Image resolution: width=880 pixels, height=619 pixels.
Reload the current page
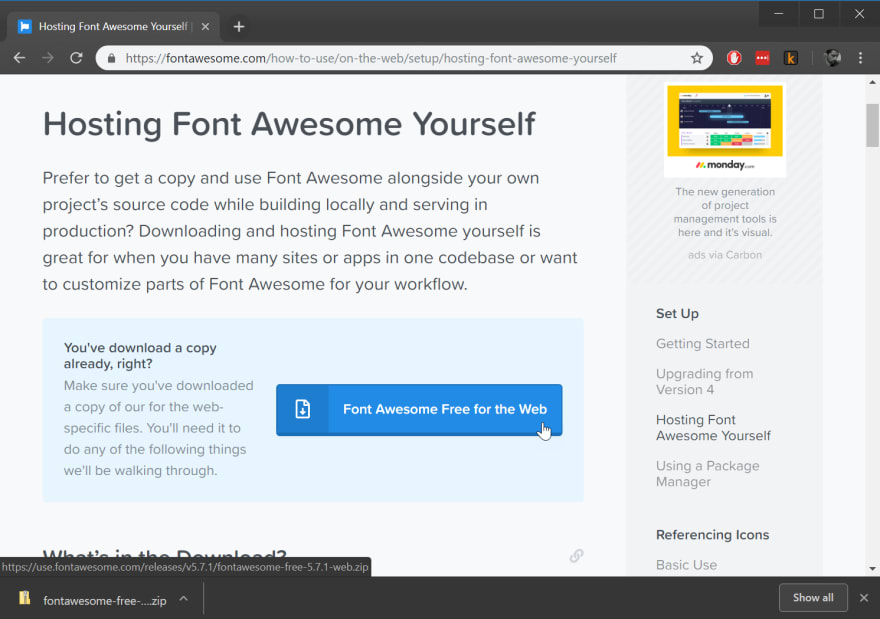pos(76,58)
